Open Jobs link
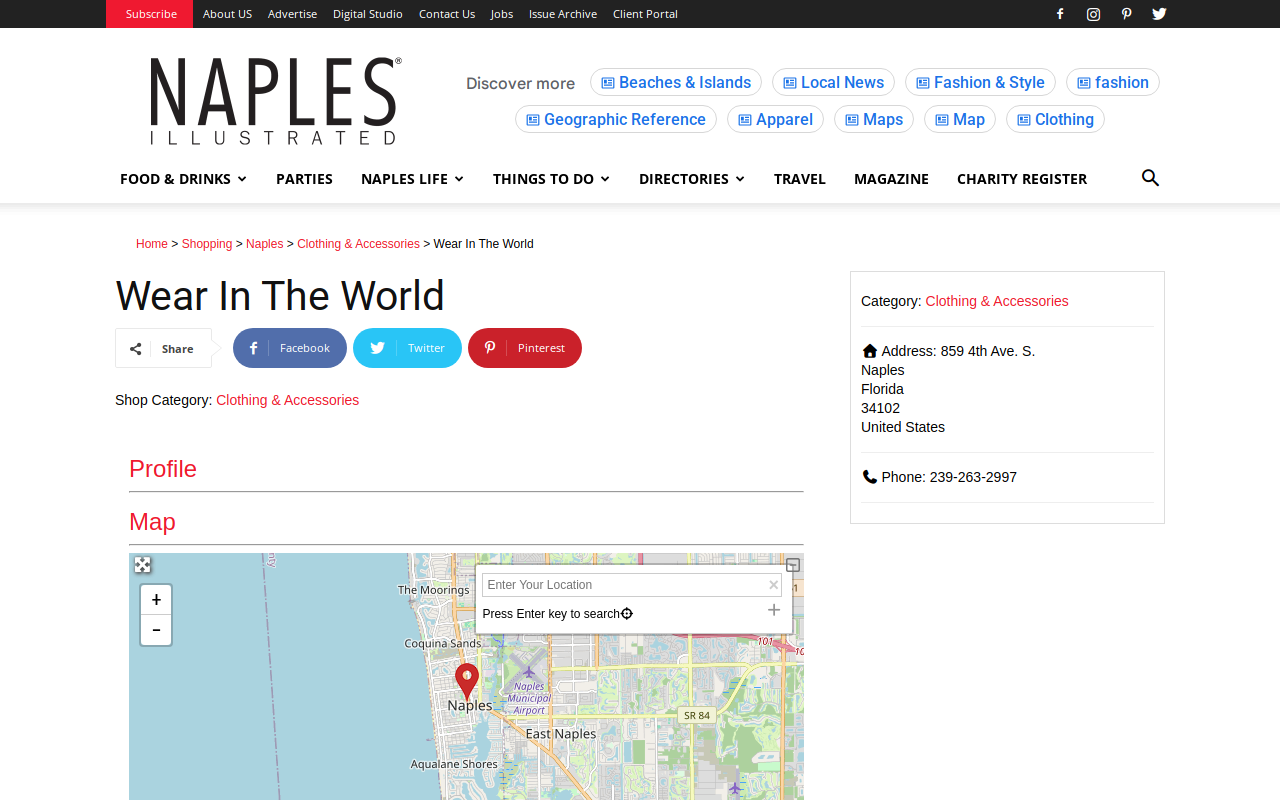The image size is (1280, 800). [502, 14]
